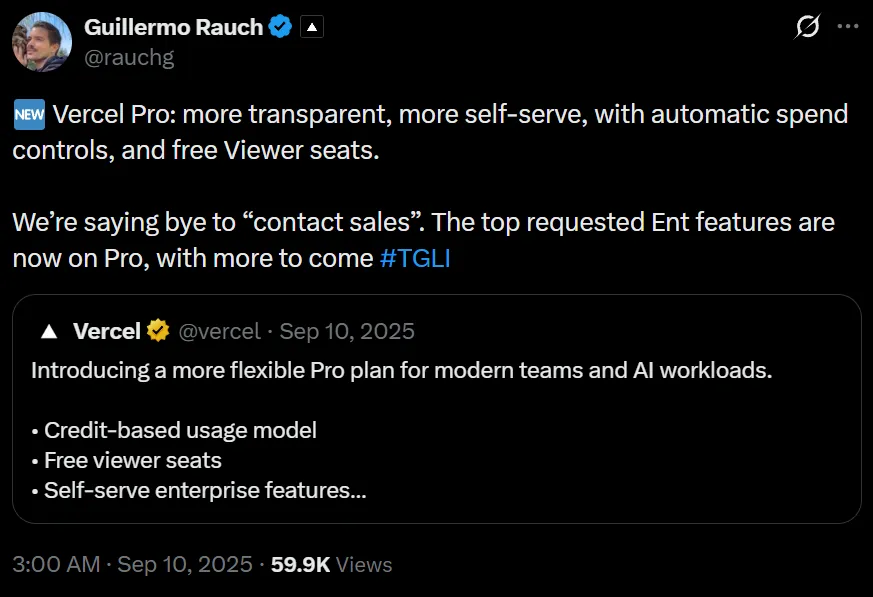
Task: Select the blue checkmark beside Guillermo Rauch
Action: (279, 26)
